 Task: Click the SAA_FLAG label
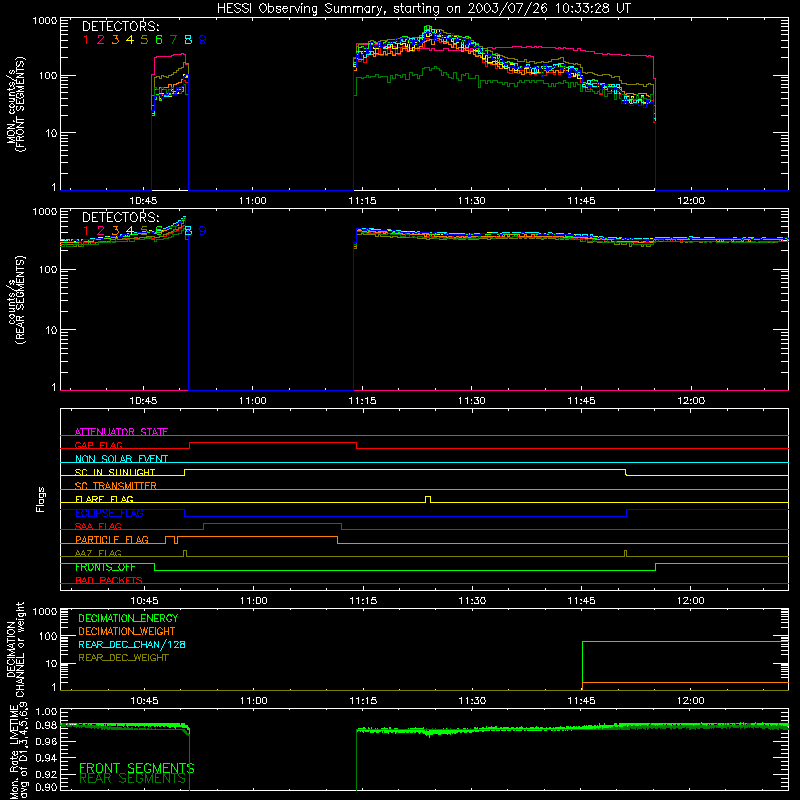98,527
